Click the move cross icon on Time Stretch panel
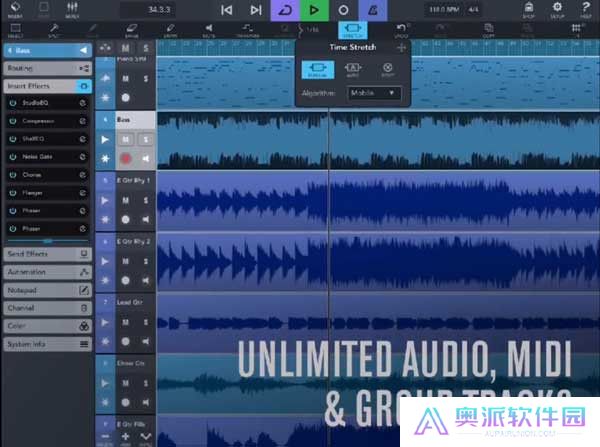Screen dimensions: 600x447 [x=401, y=47]
